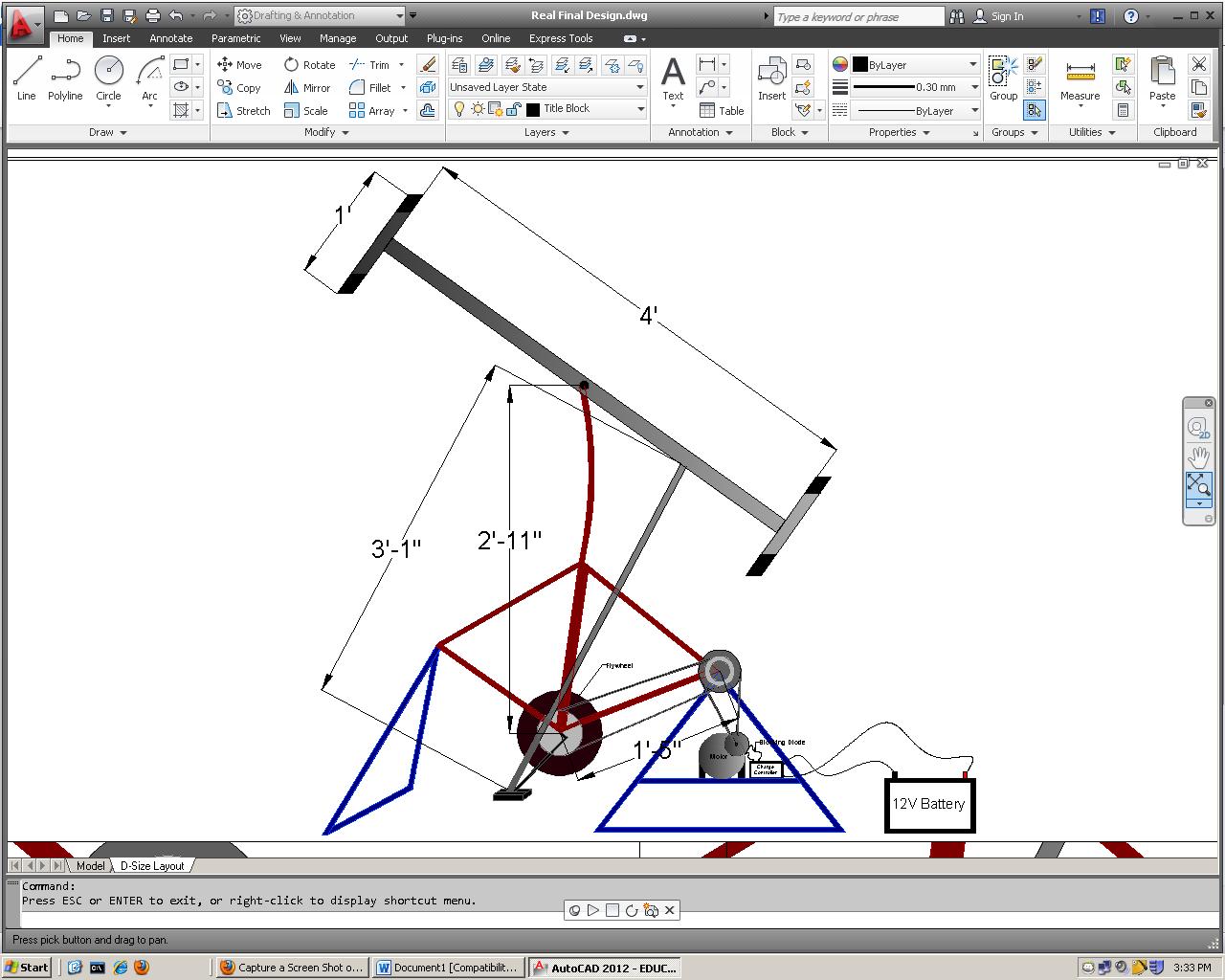Start the Group objects tool
Screen dimensions: 1225x980
point(1003,78)
